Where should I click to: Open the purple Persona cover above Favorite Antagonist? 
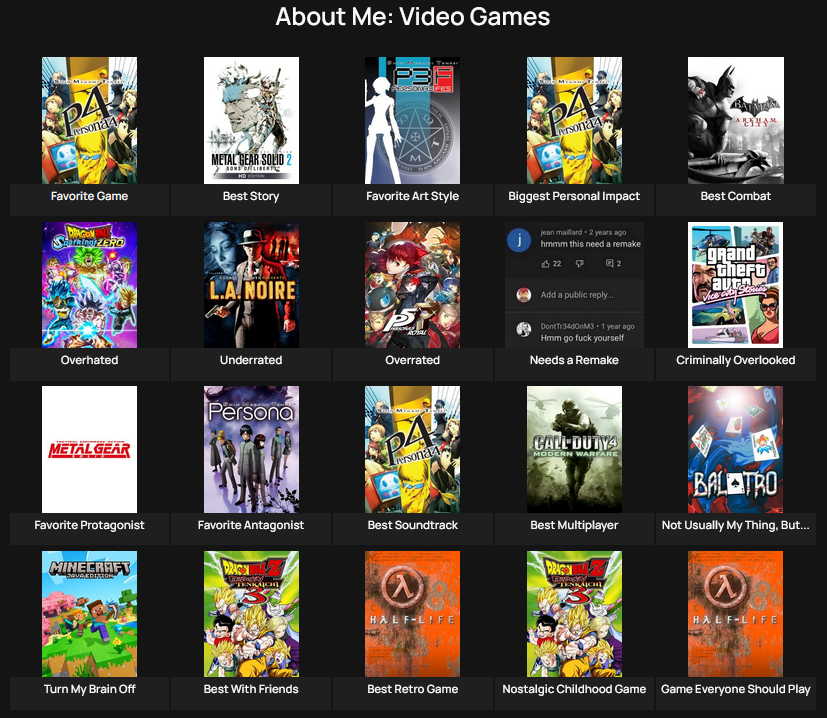pyautogui.click(x=251, y=449)
